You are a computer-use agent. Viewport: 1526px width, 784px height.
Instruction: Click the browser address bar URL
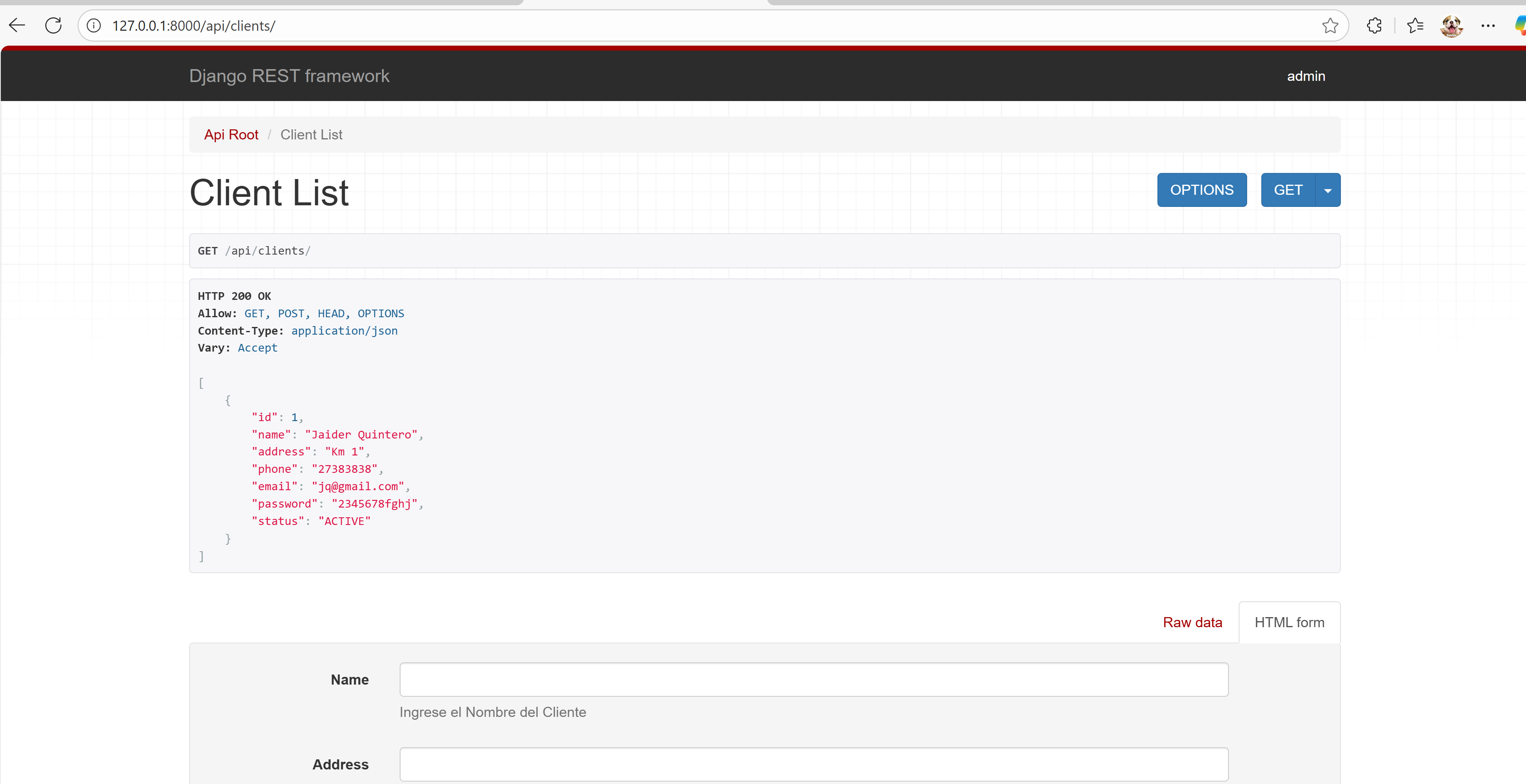(x=194, y=26)
